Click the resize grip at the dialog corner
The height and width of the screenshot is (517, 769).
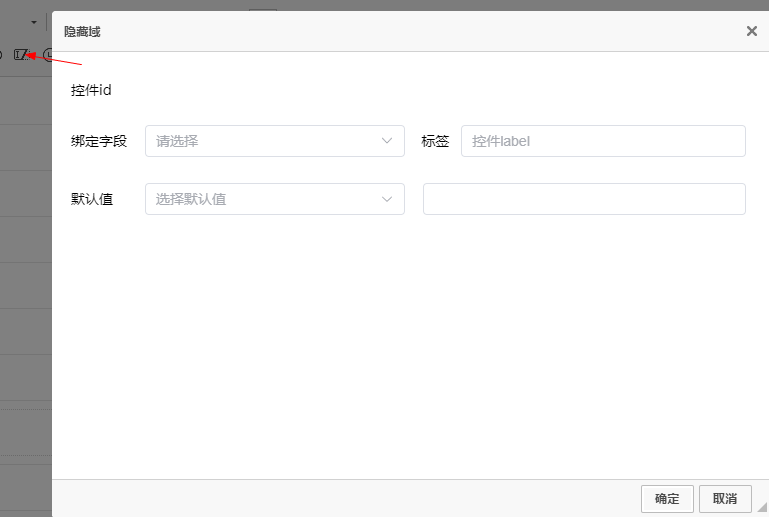(763, 511)
